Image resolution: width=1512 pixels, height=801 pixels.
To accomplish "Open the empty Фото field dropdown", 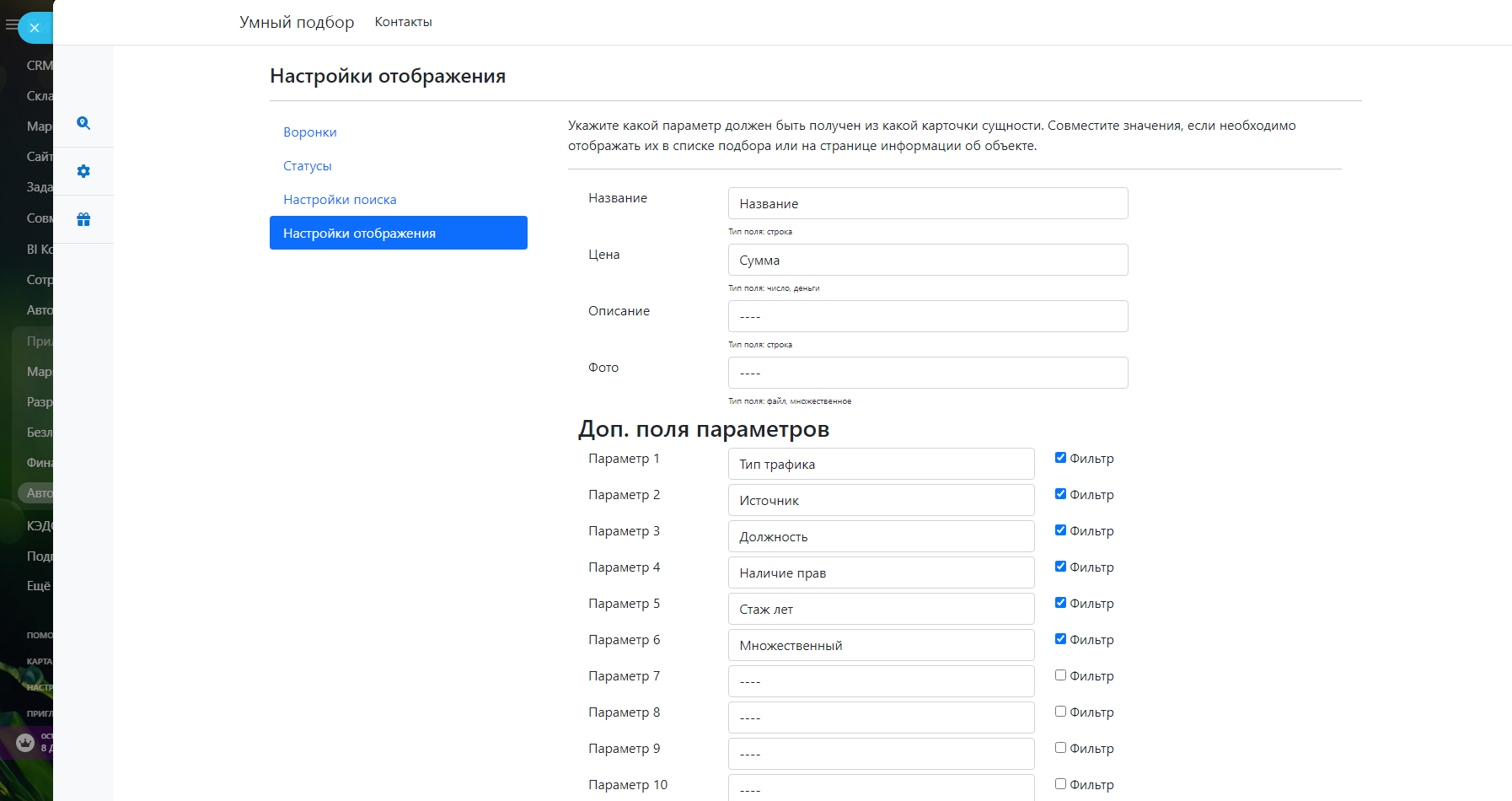I will [927, 373].
